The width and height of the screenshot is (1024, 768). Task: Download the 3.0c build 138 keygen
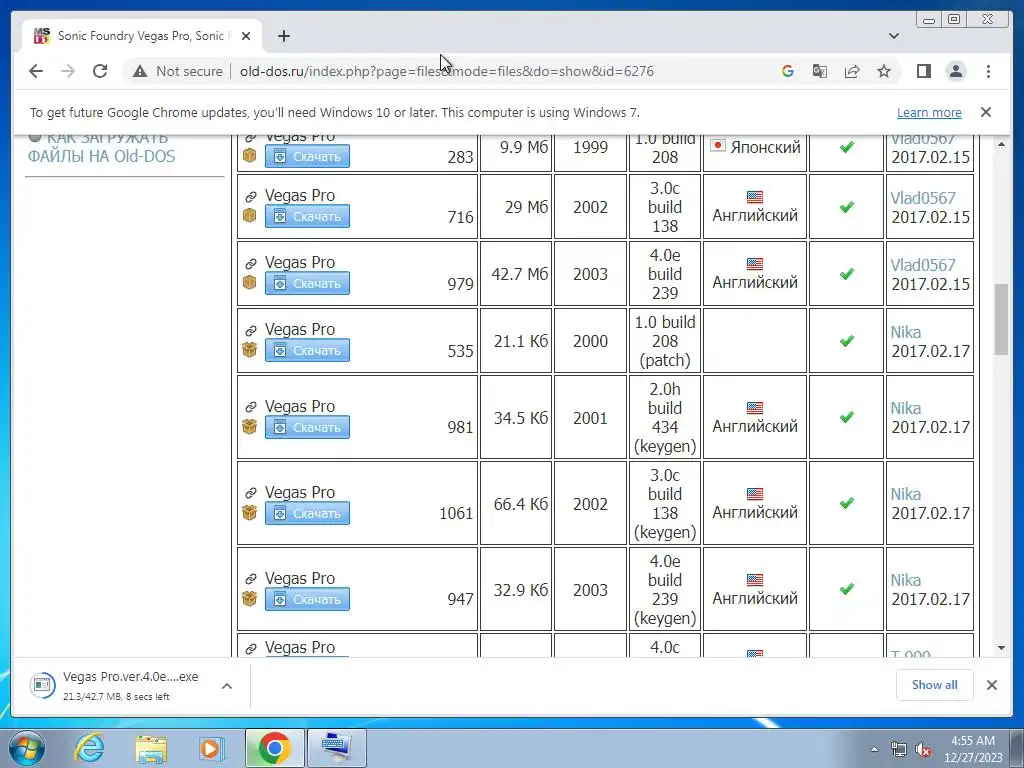click(307, 513)
